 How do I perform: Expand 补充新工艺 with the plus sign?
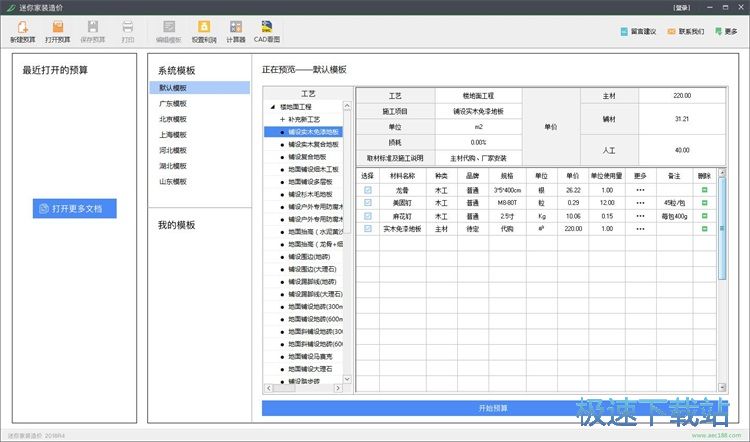[x=281, y=119]
